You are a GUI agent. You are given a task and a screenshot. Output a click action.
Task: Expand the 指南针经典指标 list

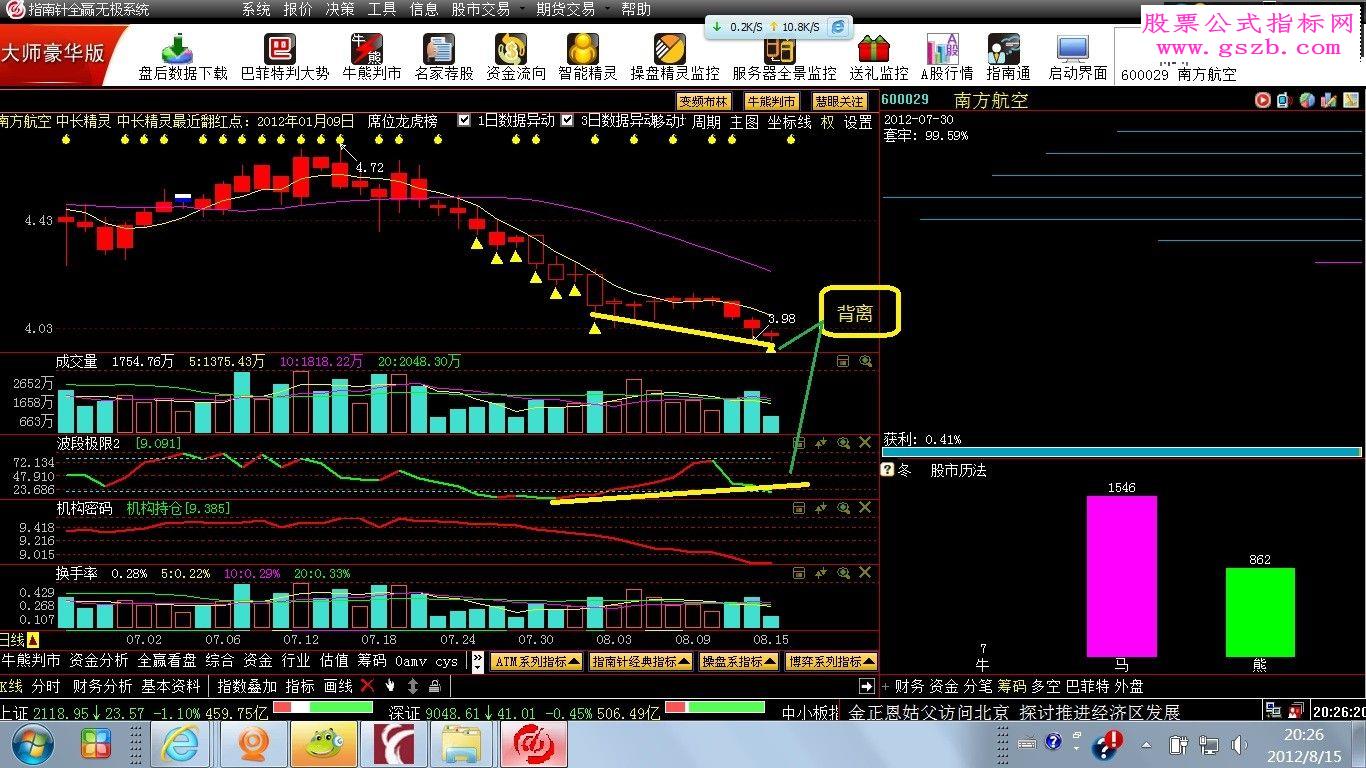(x=640, y=661)
